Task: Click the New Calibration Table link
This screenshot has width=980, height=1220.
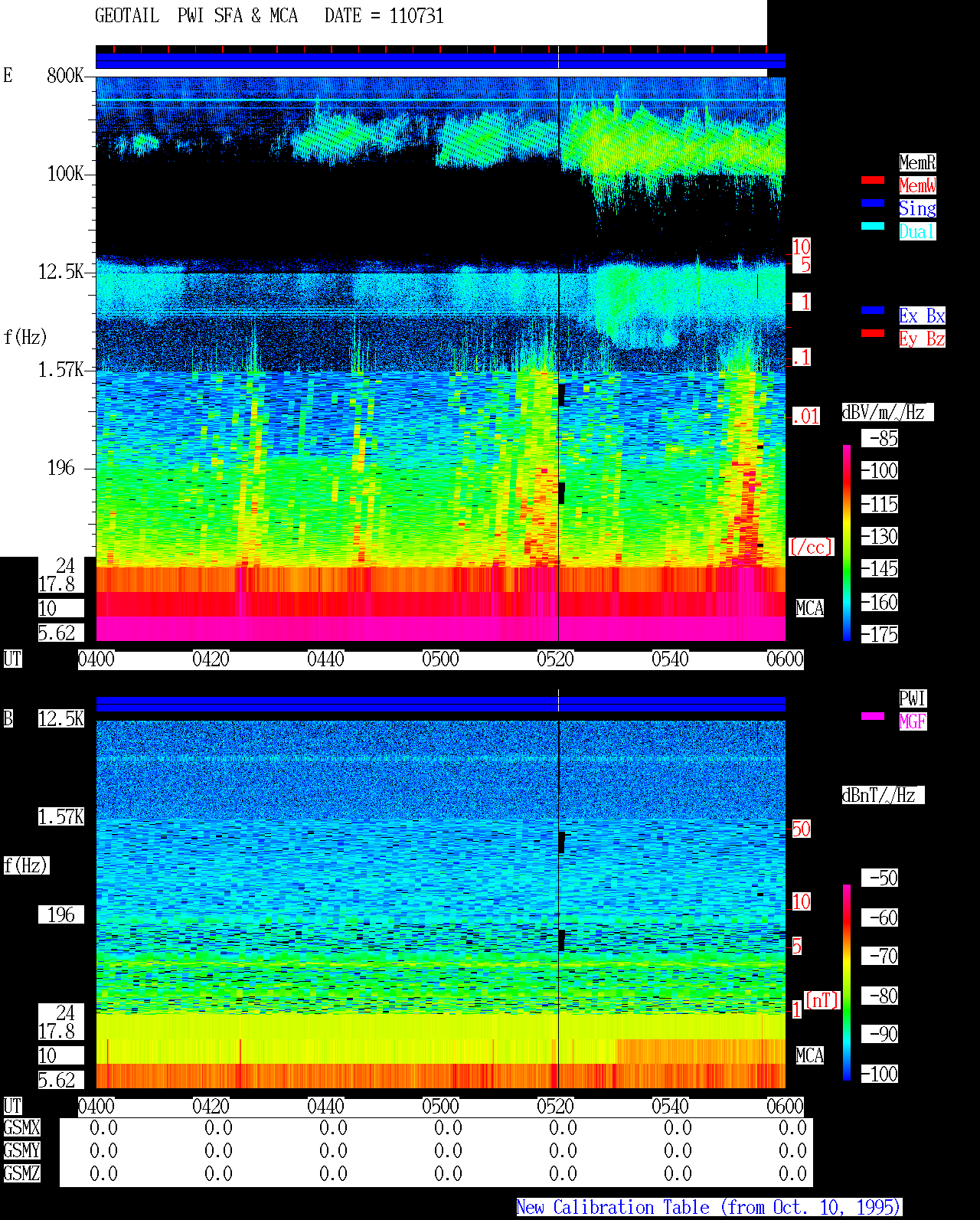Action: [x=709, y=1207]
